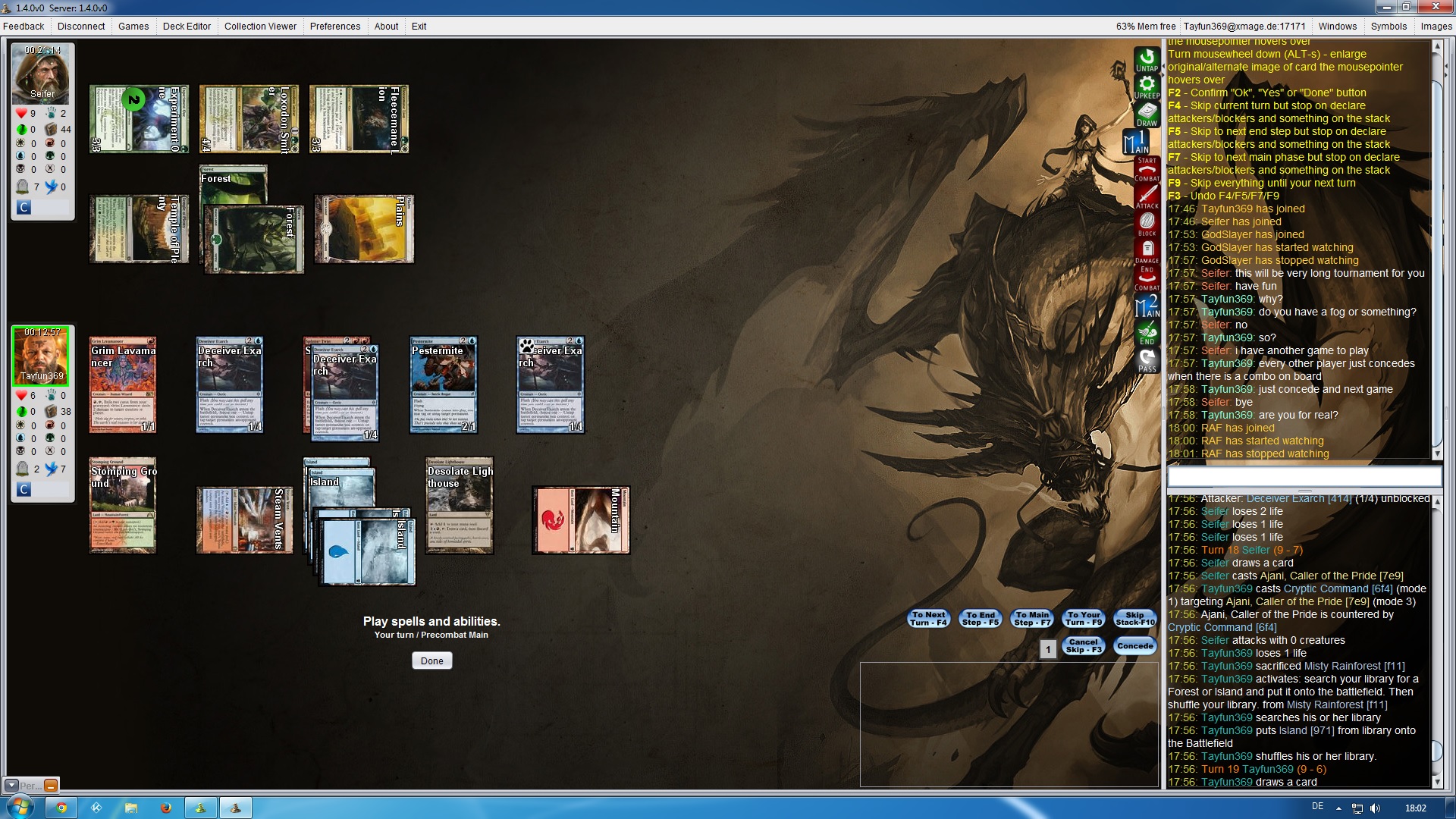
Task: Open Chrome from the taskbar
Action: pos(61,808)
